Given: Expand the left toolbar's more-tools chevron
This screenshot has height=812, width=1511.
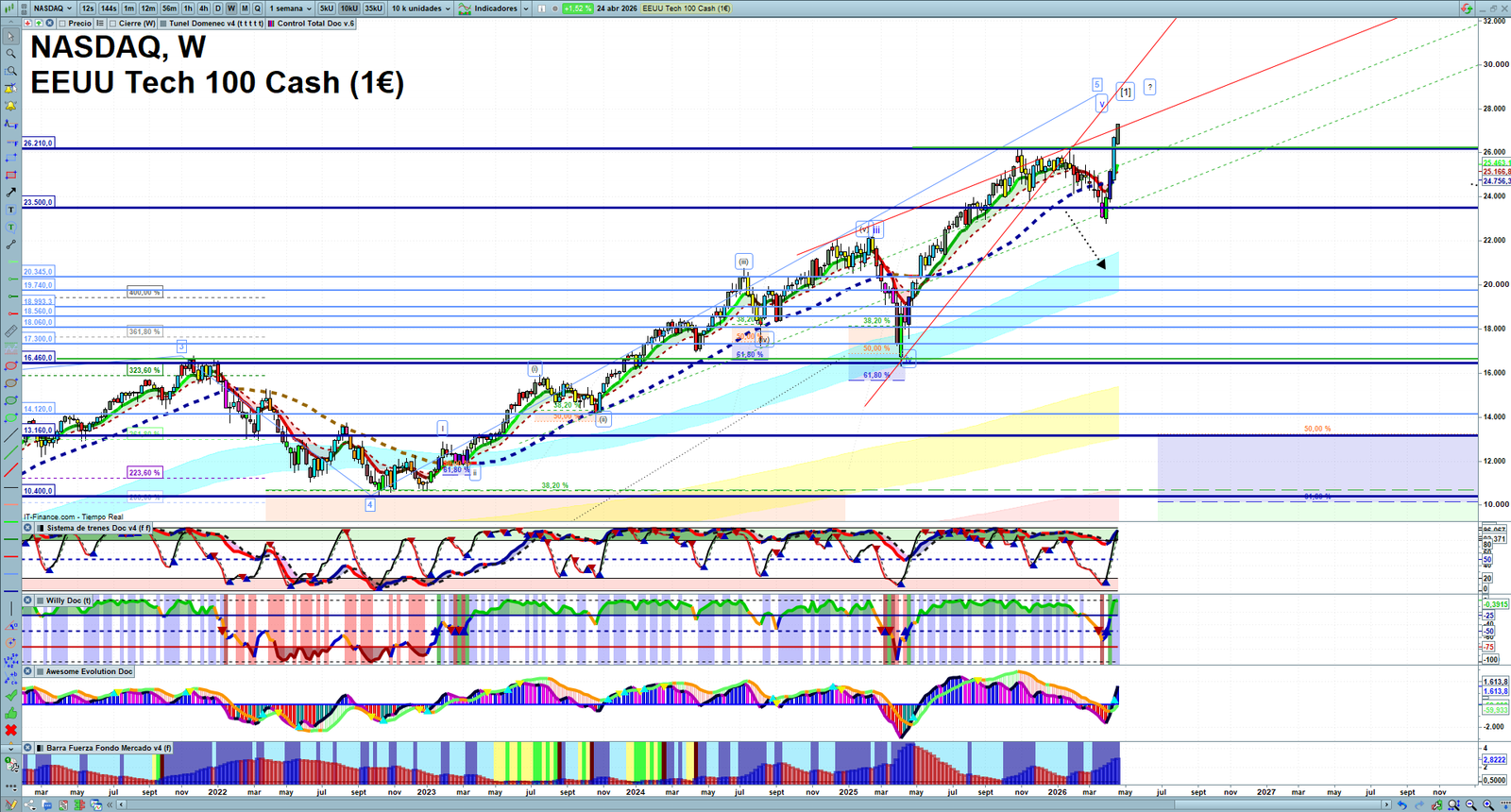Looking at the screenshot, I should (10, 748).
